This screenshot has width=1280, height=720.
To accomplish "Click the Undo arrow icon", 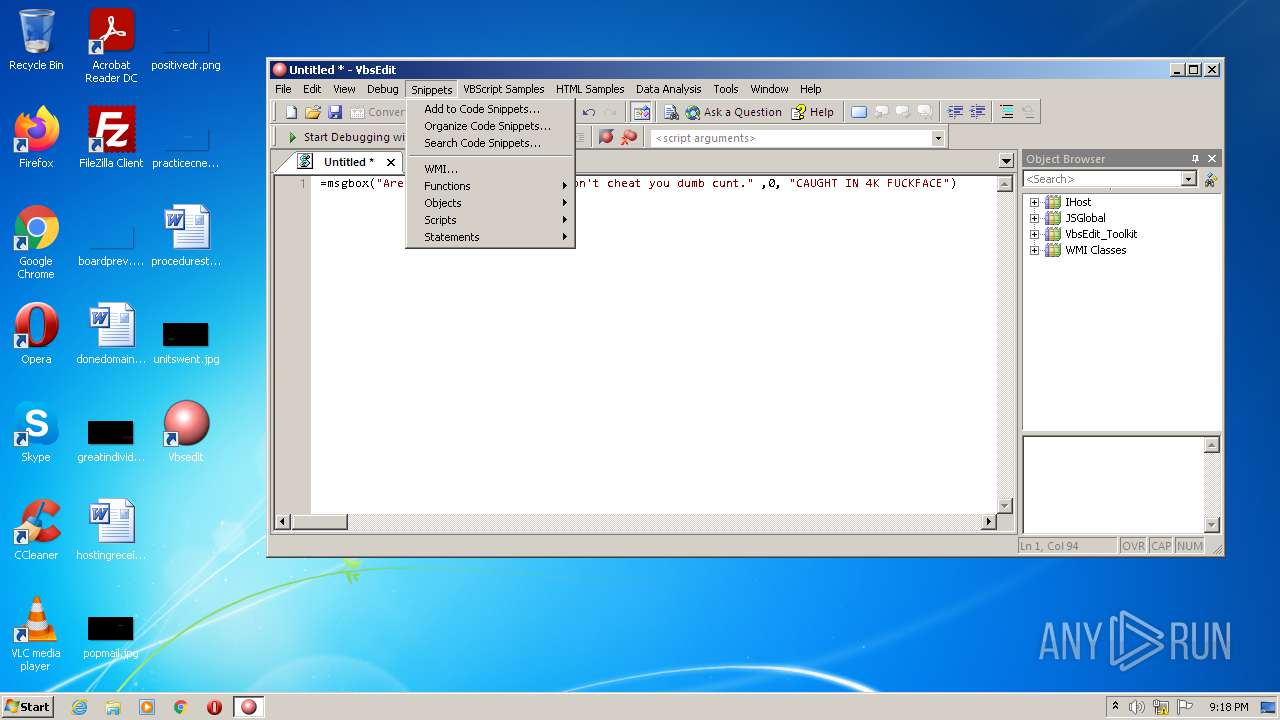I will click(x=589, y=112).
